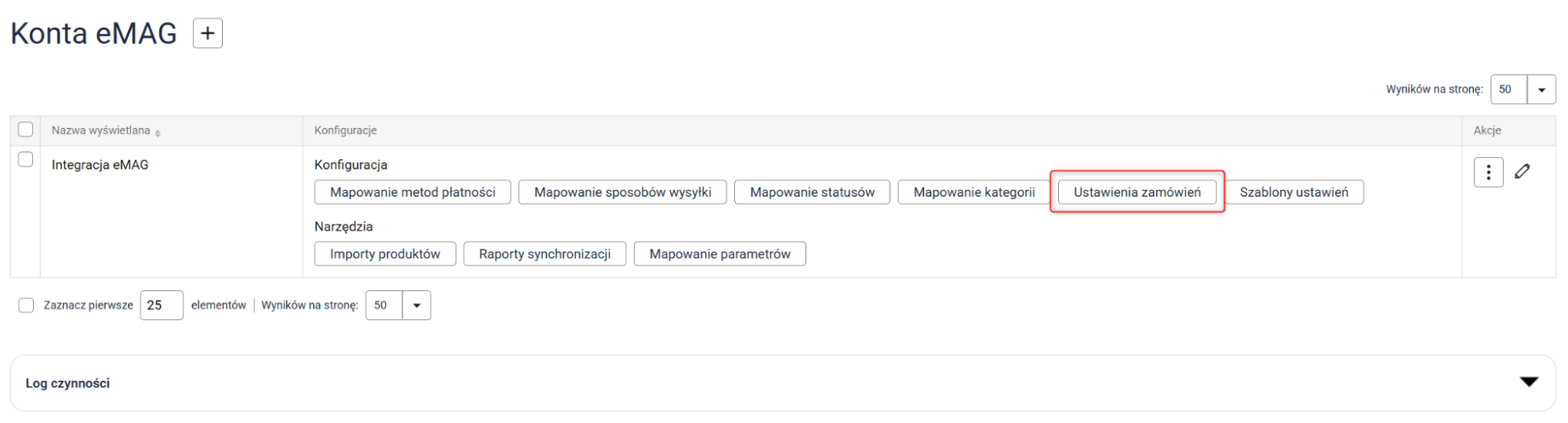Click the plus icon to add eMAG account

pyautogui.click(x=208, y=34)
